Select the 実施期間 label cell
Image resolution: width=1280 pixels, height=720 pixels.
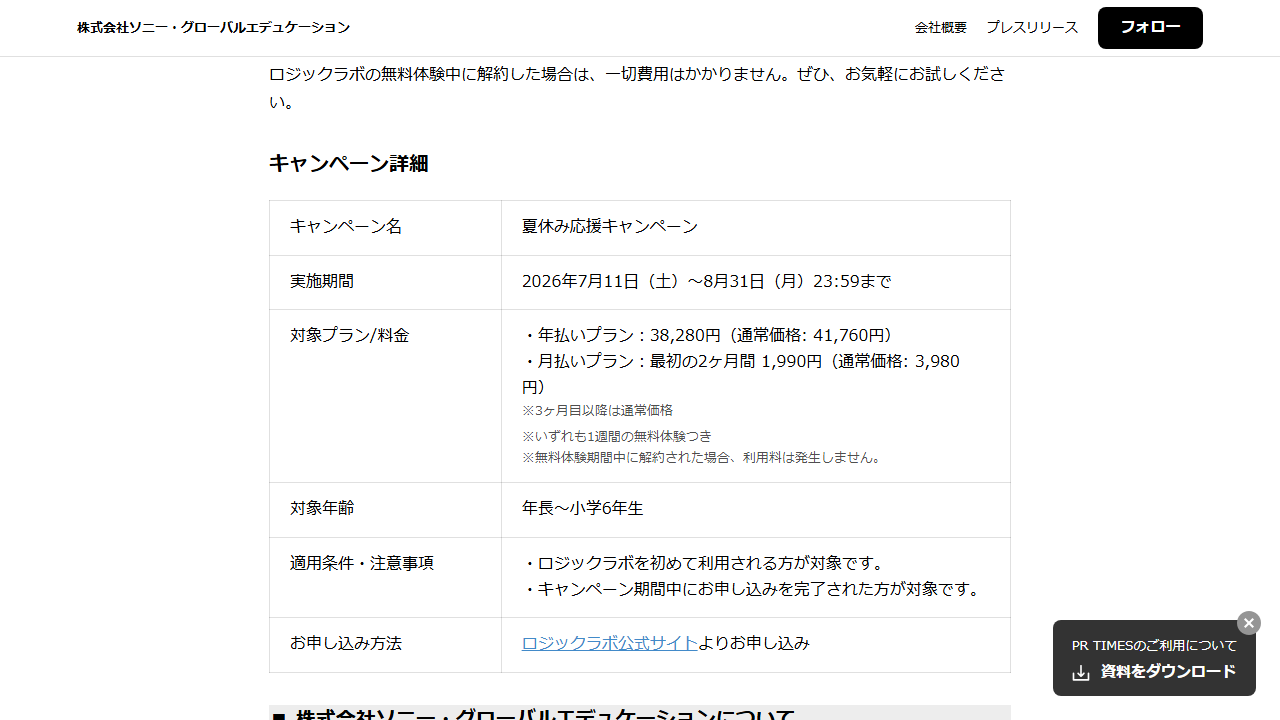coord(385,282)
